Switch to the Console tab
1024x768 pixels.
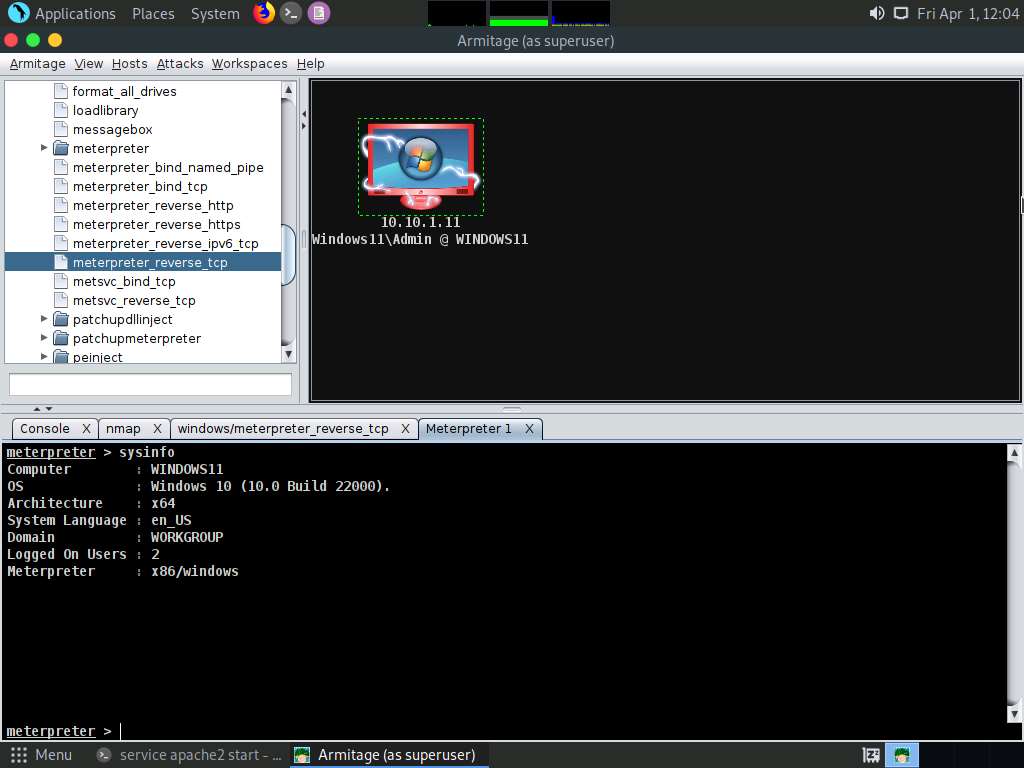45,428
